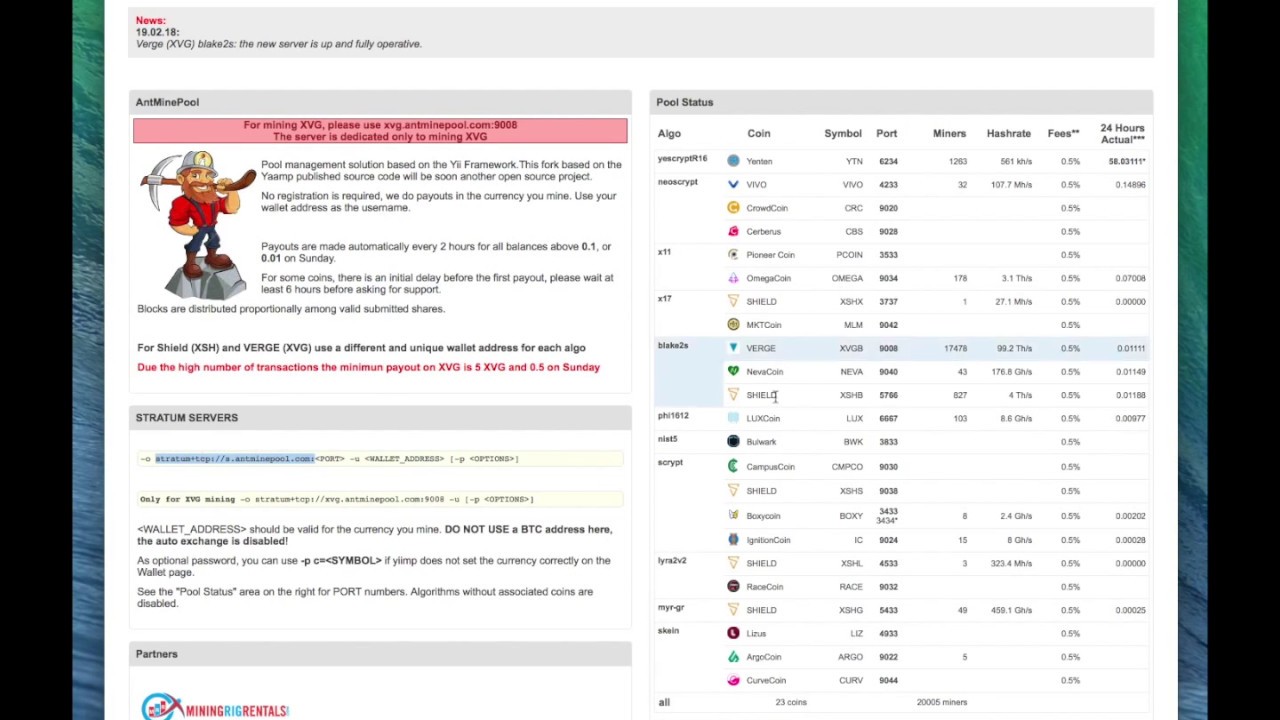Click the NevaCoin heart icon
Screen dimensions: 1280x720
click(x=733, y=371)
